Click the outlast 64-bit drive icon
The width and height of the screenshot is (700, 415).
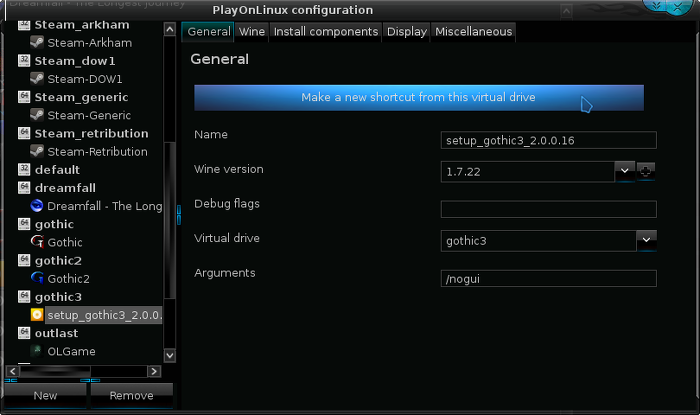coord(24,332)
